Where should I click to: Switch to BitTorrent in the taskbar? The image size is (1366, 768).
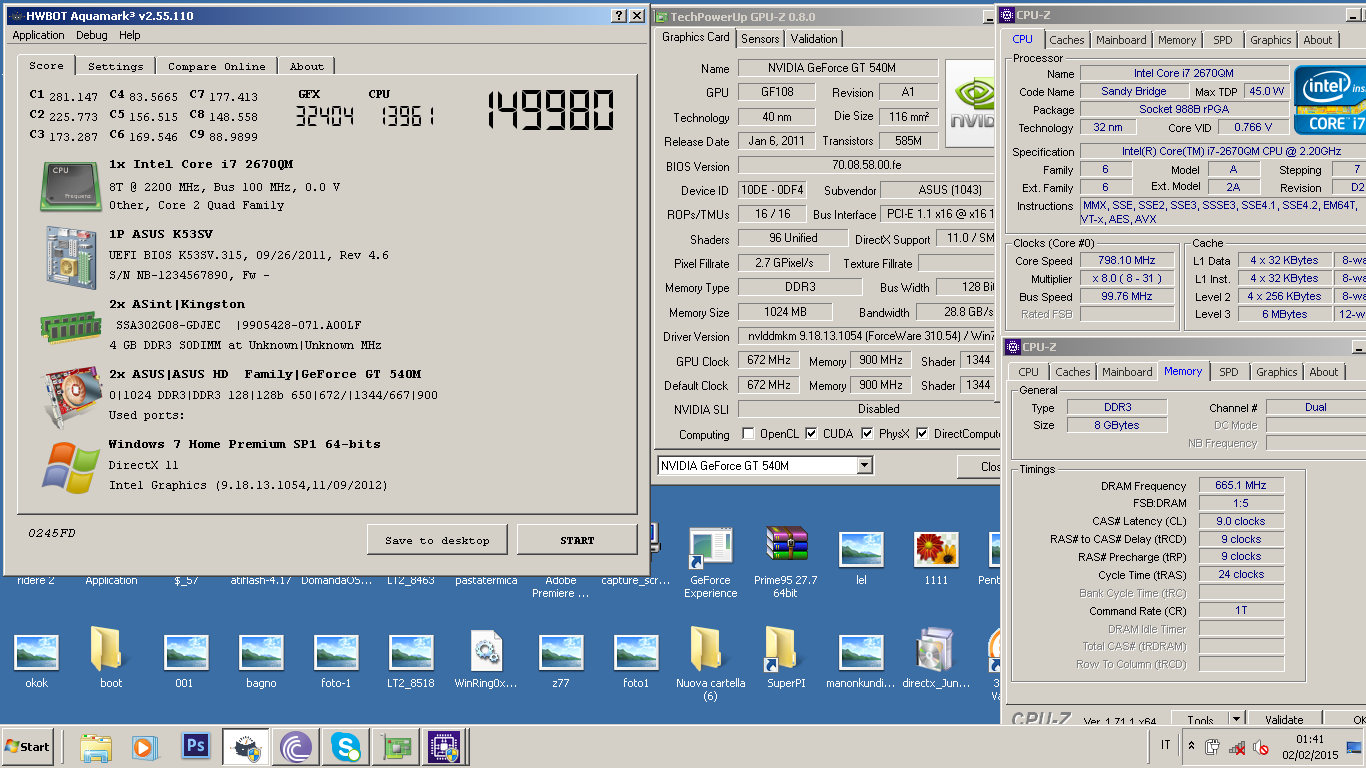[x=296, y=747]
